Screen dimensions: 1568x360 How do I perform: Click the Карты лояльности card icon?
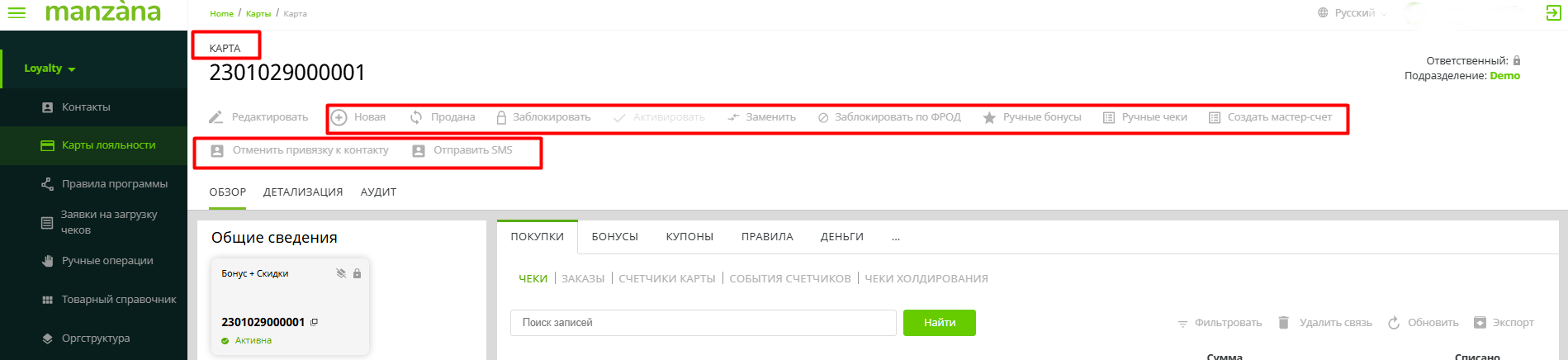click(47, 145)
